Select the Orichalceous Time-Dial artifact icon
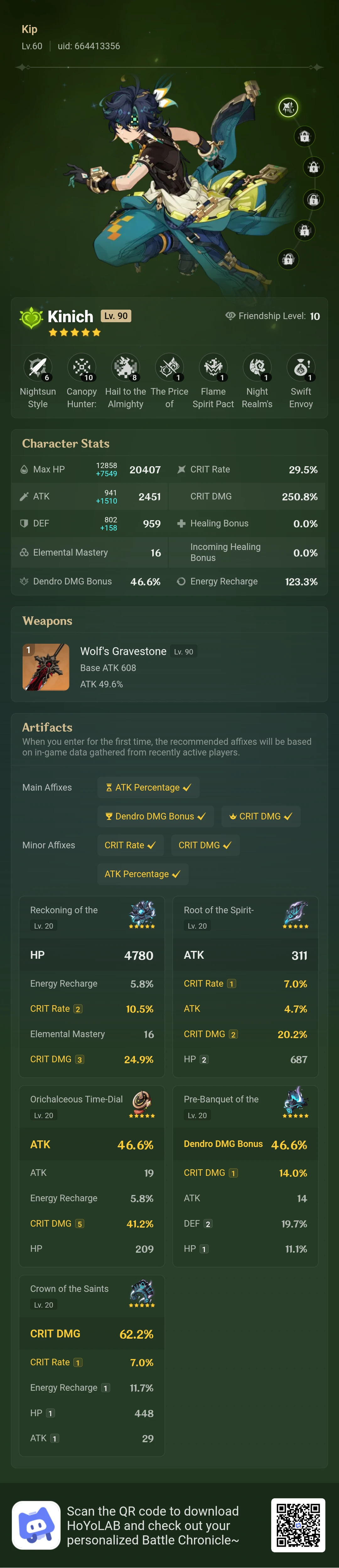This screenshot has height=1568, width=339. (142, 1104)
